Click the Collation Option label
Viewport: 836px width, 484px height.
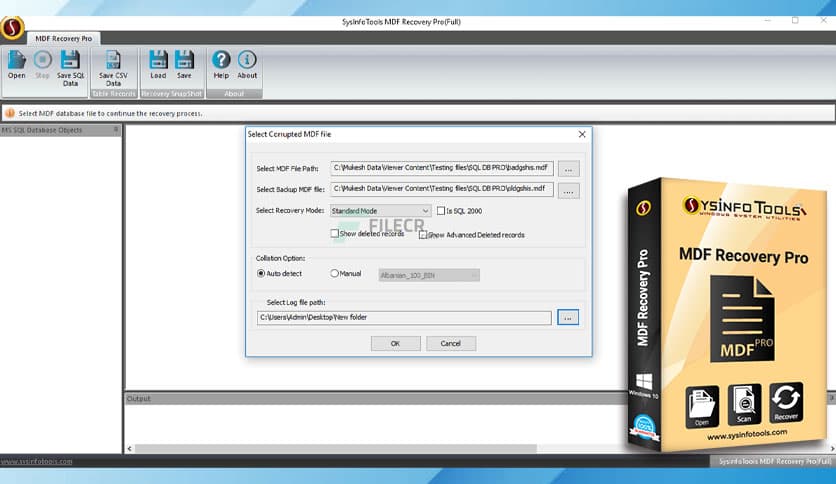280,259
